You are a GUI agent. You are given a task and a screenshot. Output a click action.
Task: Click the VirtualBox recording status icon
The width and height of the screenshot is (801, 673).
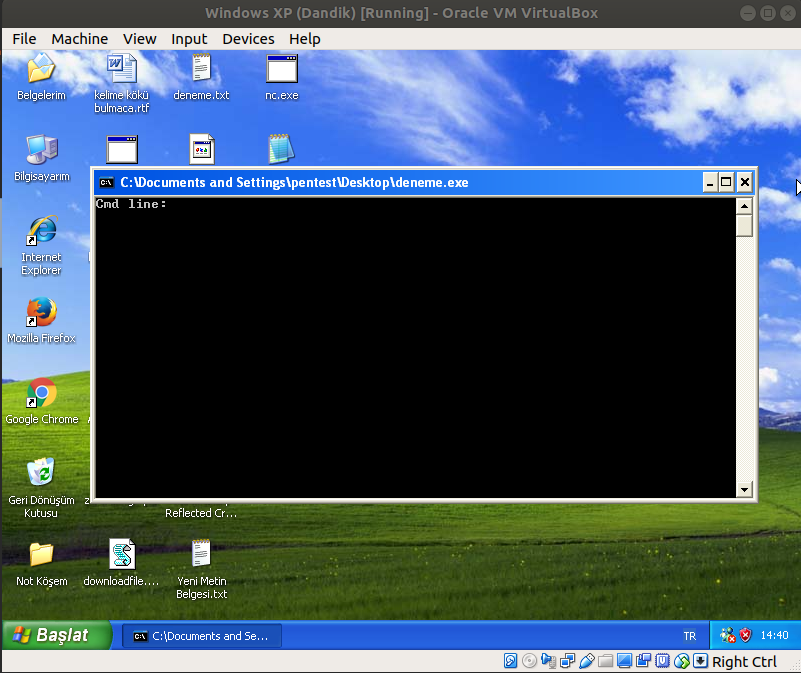(643, 661)
